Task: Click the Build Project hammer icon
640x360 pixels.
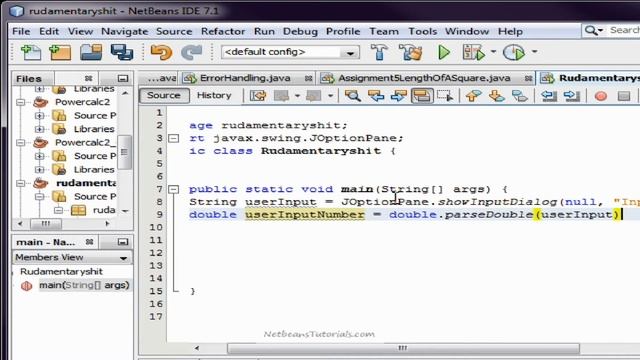Action: [x=379, y=52]
